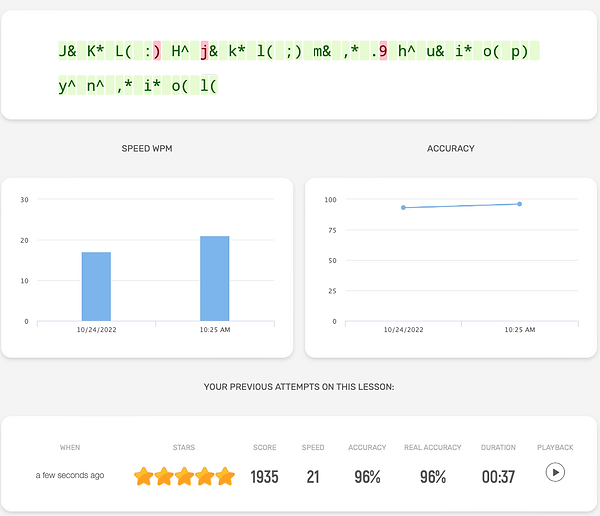Click the third gold star rating
Screen dimensions: 600x516
(184, 476)
